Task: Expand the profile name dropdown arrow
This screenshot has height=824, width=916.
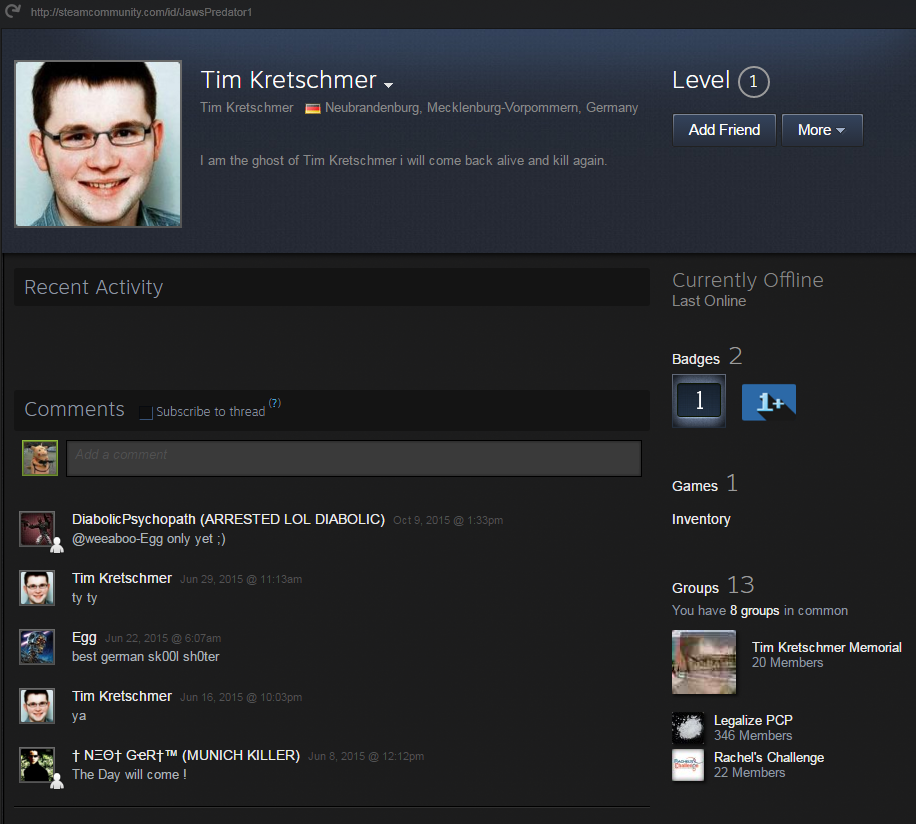Action: pos(389,85)
